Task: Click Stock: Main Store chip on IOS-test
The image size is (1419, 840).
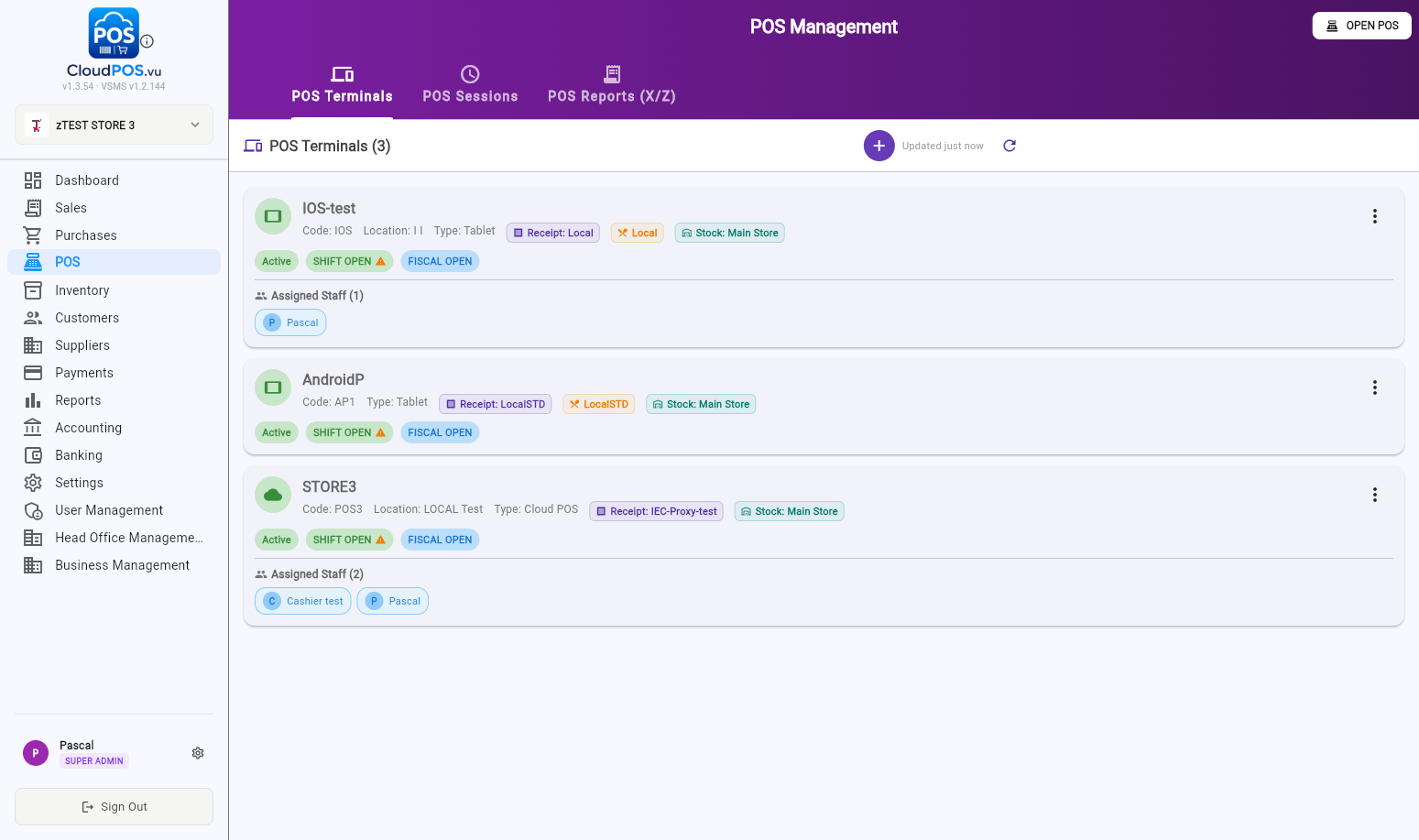Action: (729, 233)
